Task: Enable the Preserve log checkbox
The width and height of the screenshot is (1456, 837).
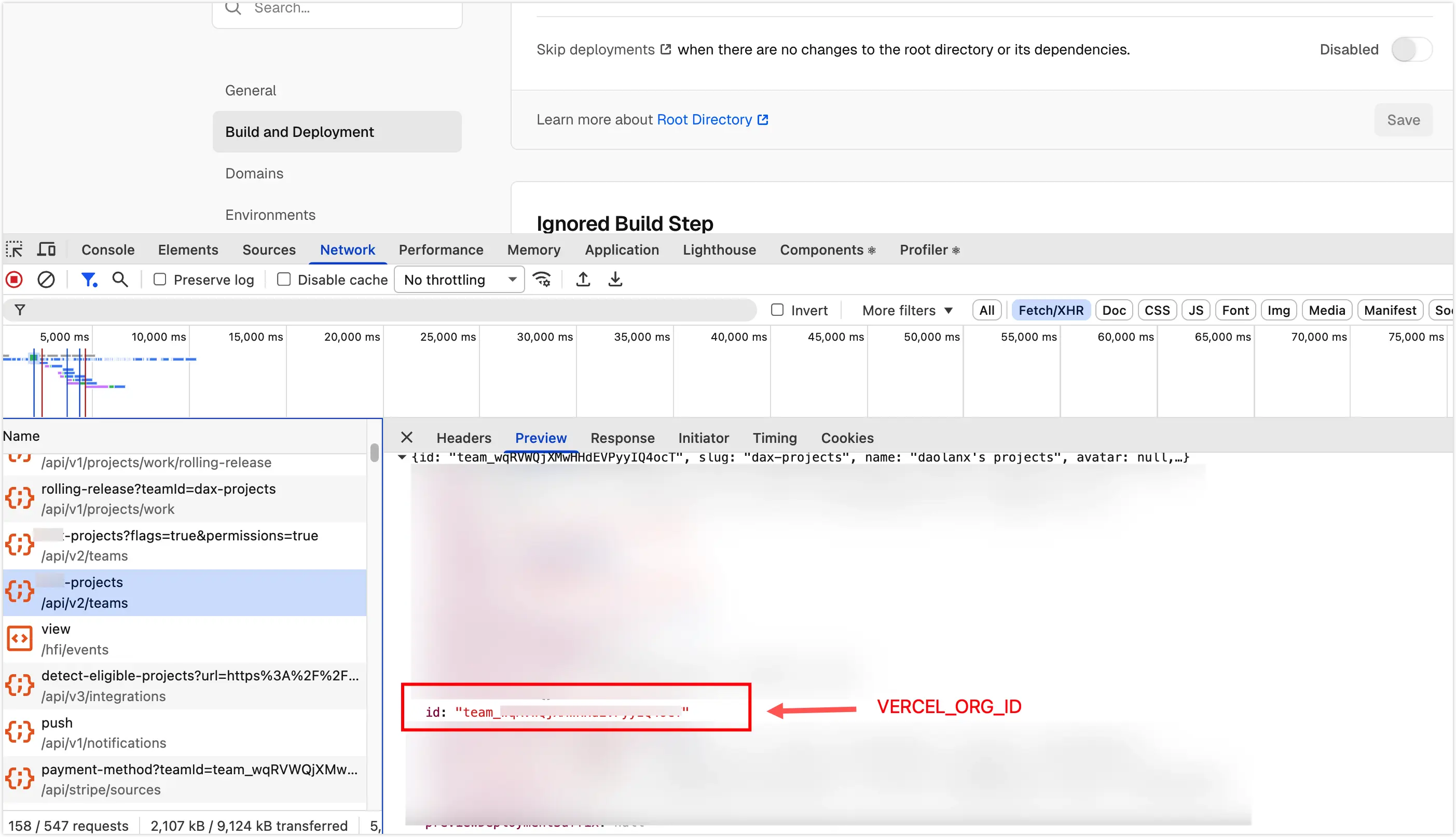Action: (160, 280)
